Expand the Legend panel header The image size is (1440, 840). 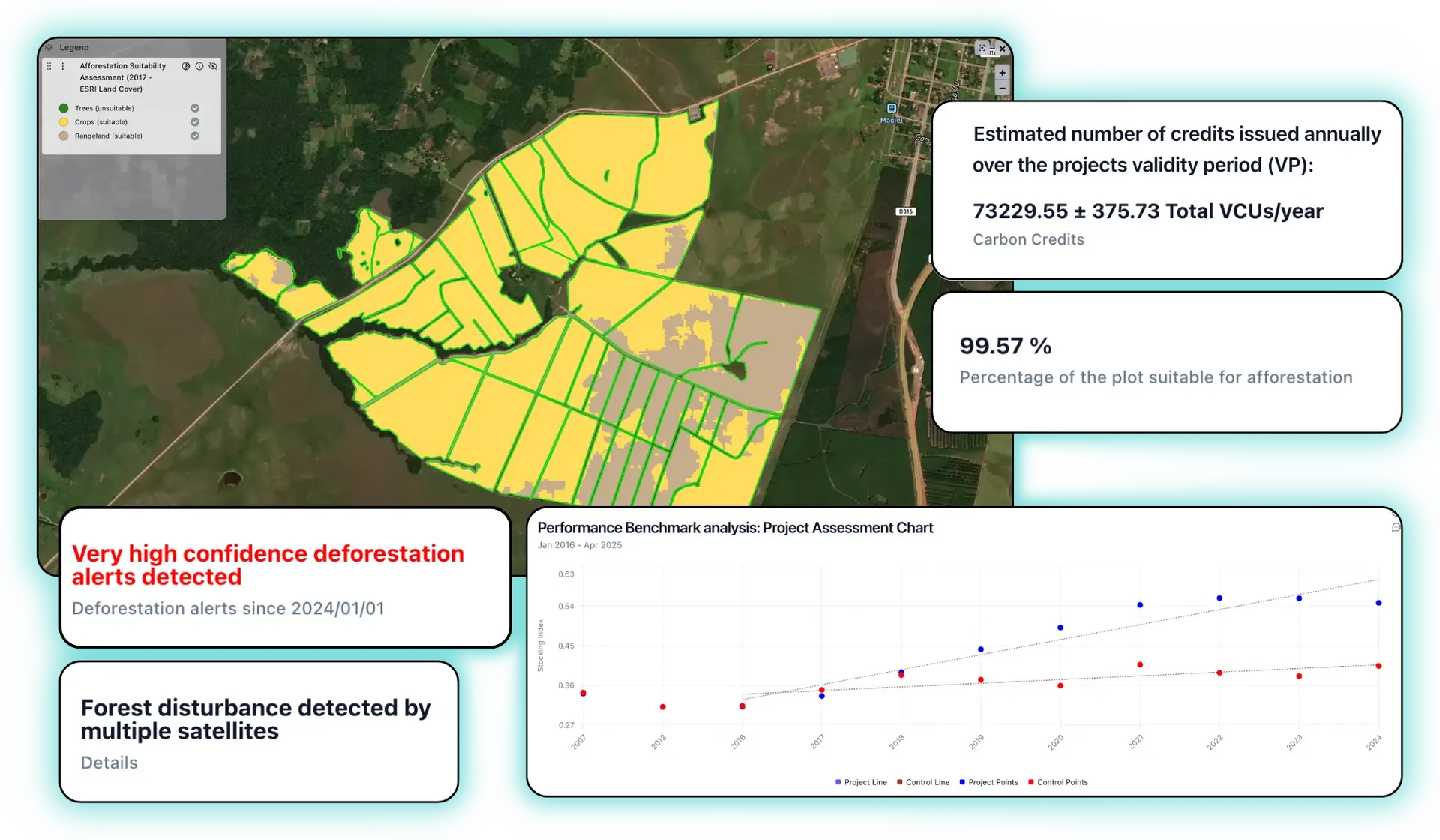pyautogui.click(x=73, y=47)
